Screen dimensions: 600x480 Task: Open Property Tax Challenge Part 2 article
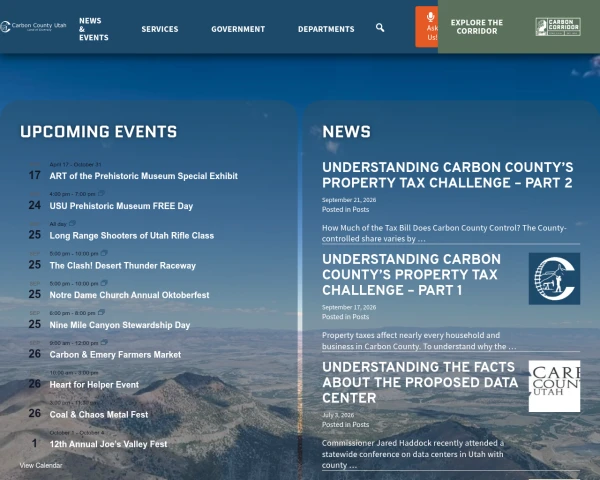[447, 175]
